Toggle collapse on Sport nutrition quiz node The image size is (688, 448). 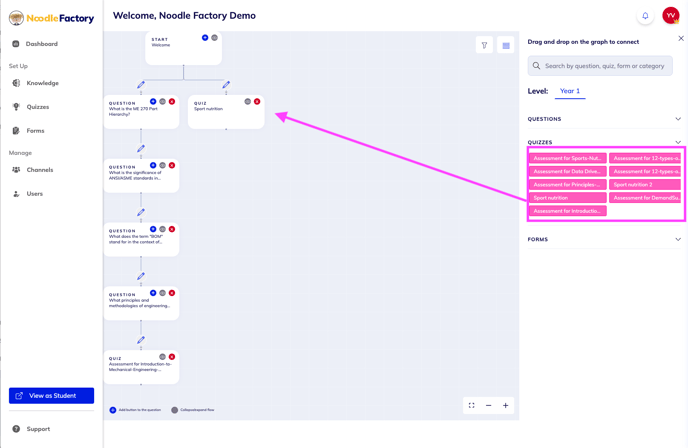tap(247, 101)
